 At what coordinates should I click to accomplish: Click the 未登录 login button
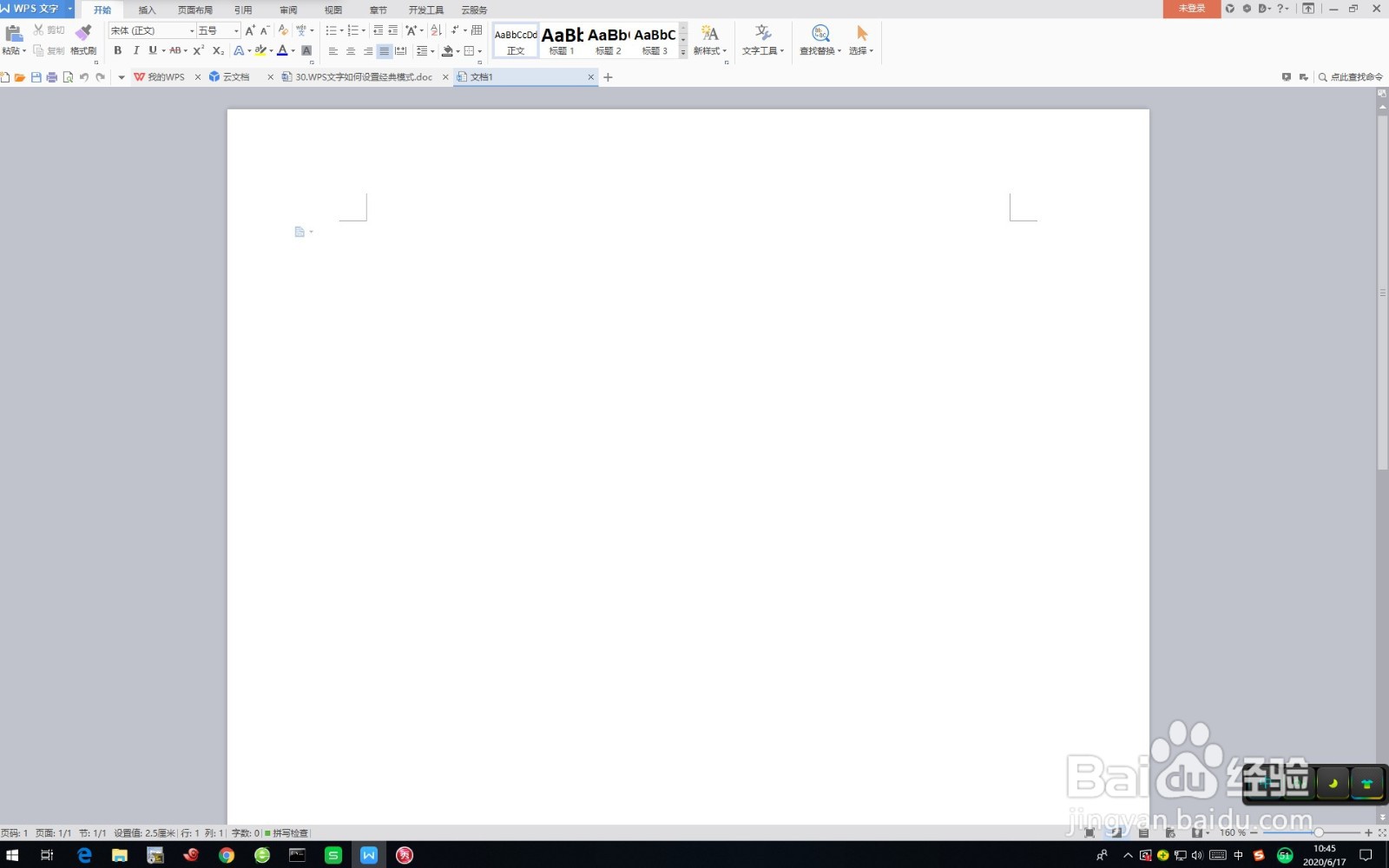tap(1190, 7)
